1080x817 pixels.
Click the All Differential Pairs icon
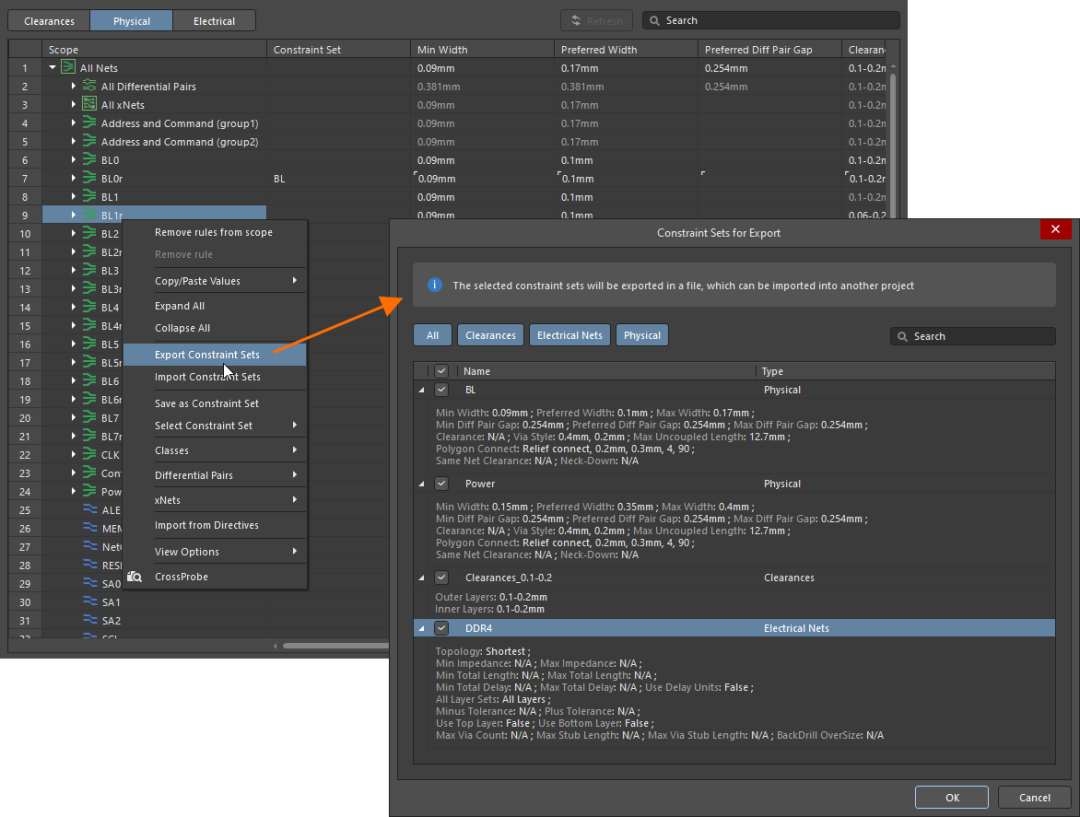coord(89,85)
